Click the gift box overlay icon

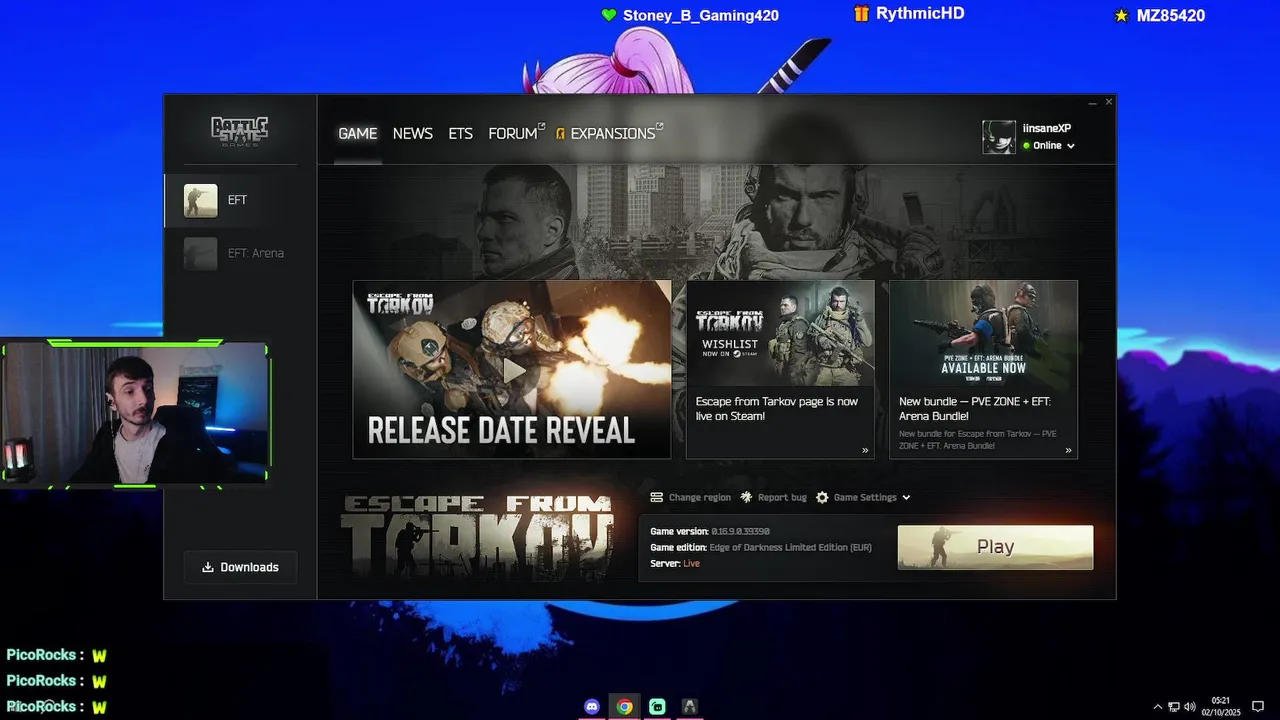[x=861, y=14]
